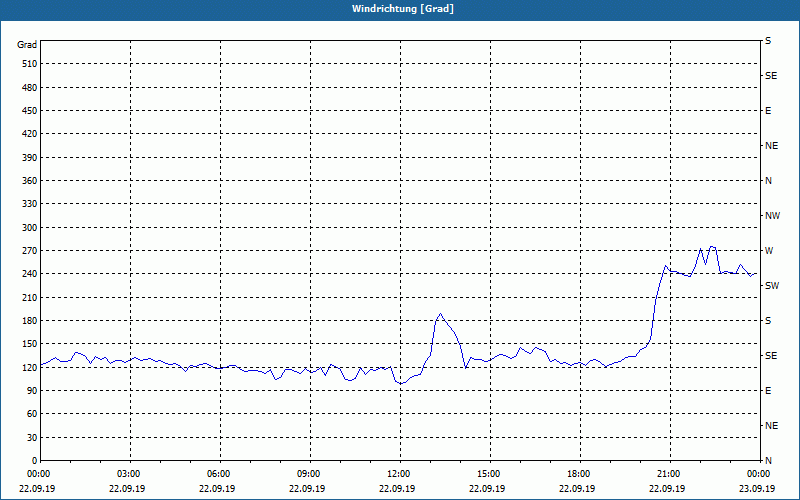
Task: Select the "SE" compass label between 480 and 510
Action: click(x=771, y=76)
